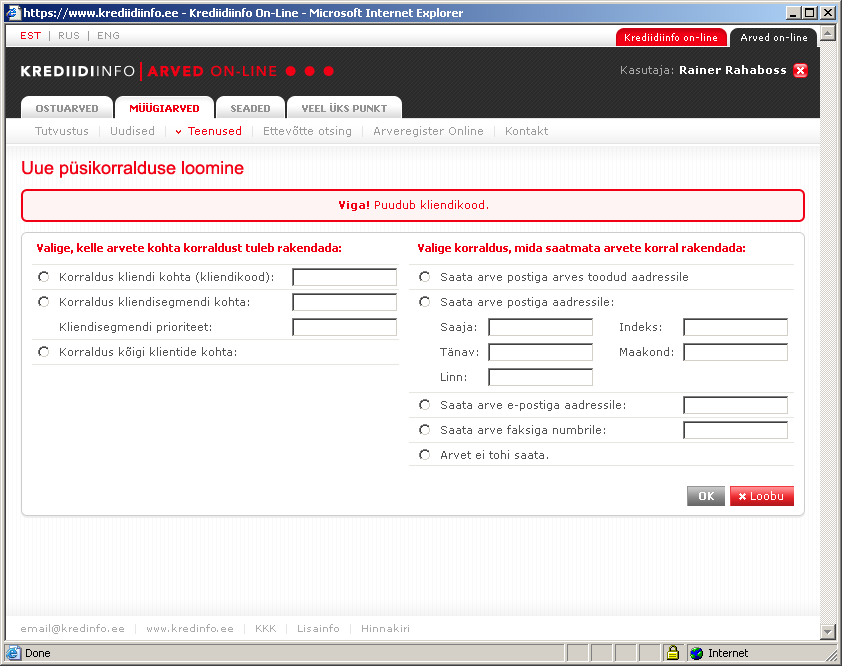
Task: Maximize the Internet Explorer window
Action: tap(810, 12)
